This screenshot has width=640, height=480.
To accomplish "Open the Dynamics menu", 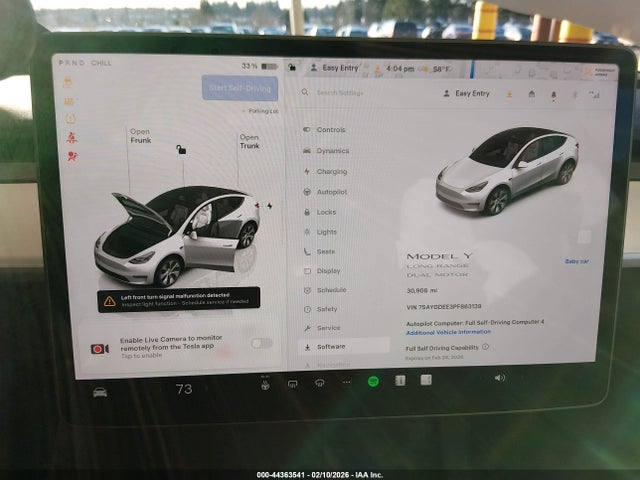I will pos(326,151).
